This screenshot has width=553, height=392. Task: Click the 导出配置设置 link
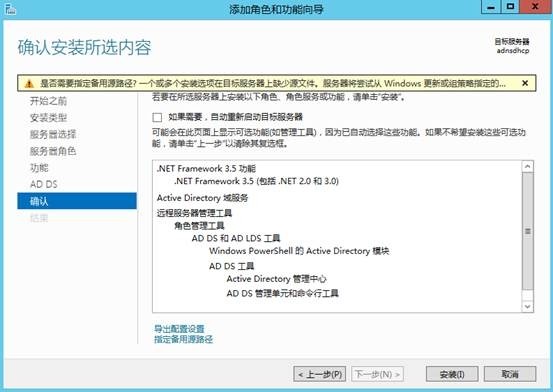tap(179, 329)
